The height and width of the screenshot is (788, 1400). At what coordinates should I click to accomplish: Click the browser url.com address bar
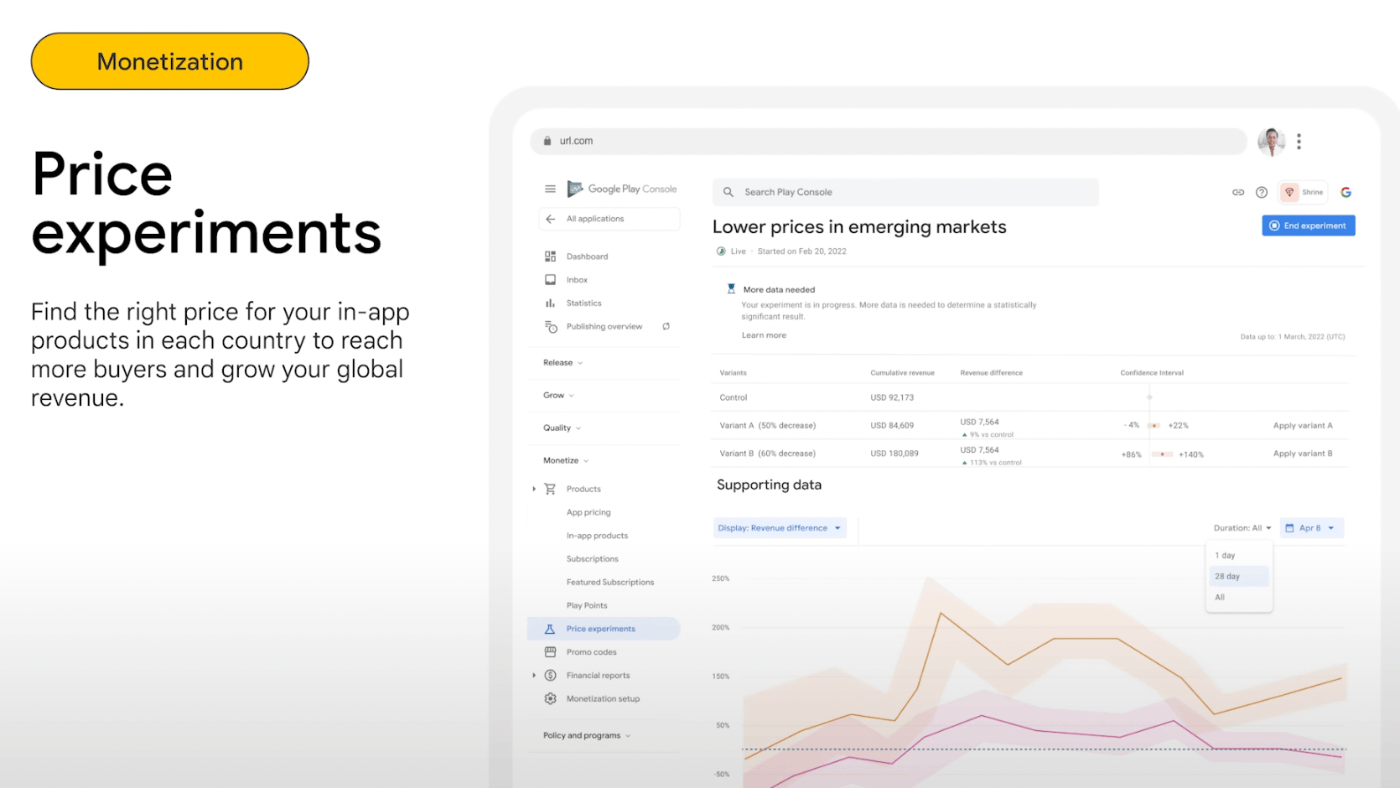click(888, 141)
